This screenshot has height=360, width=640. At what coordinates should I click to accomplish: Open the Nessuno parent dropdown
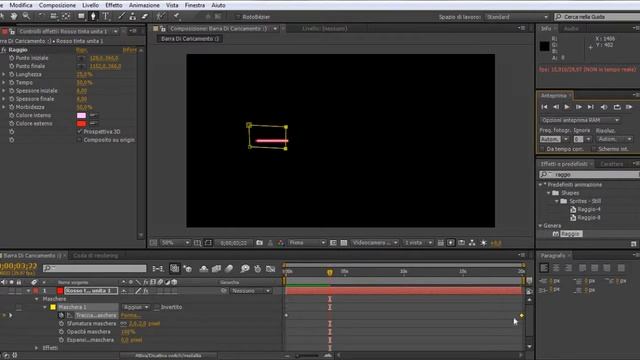tap(250, 291)
